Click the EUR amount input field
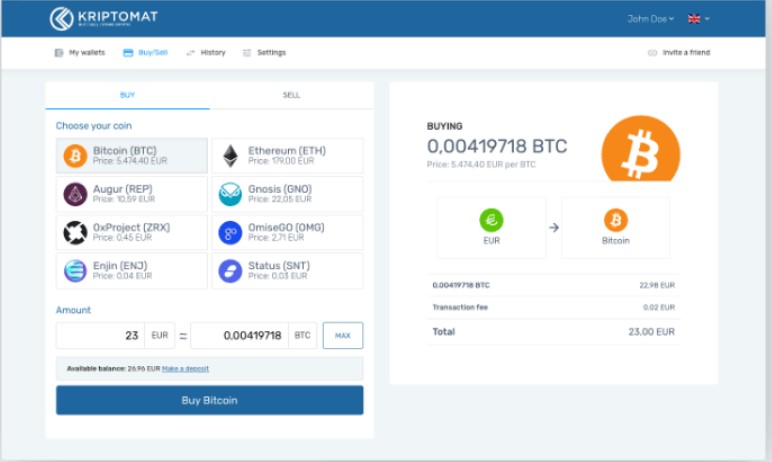Screen dimensions: 772x462 click(100, 335)
